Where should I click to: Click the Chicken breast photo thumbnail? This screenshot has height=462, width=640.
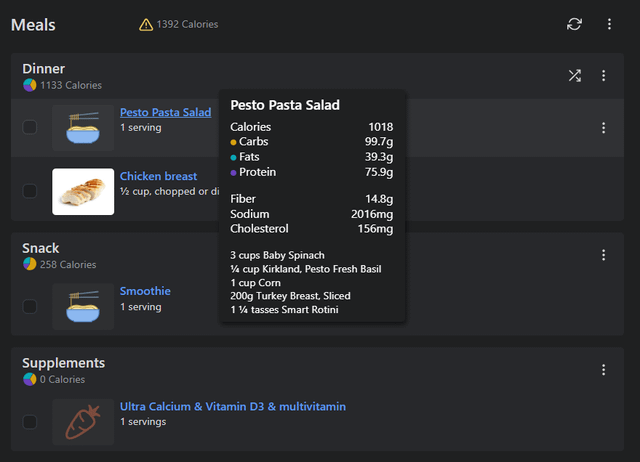[x=83, y=191]
